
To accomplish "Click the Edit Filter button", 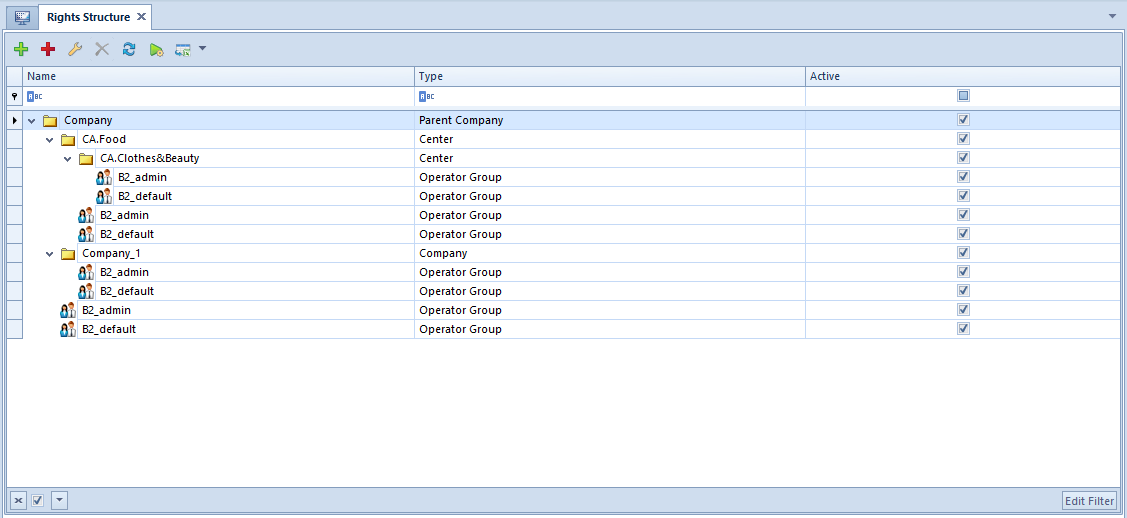I will (1090, 501).
